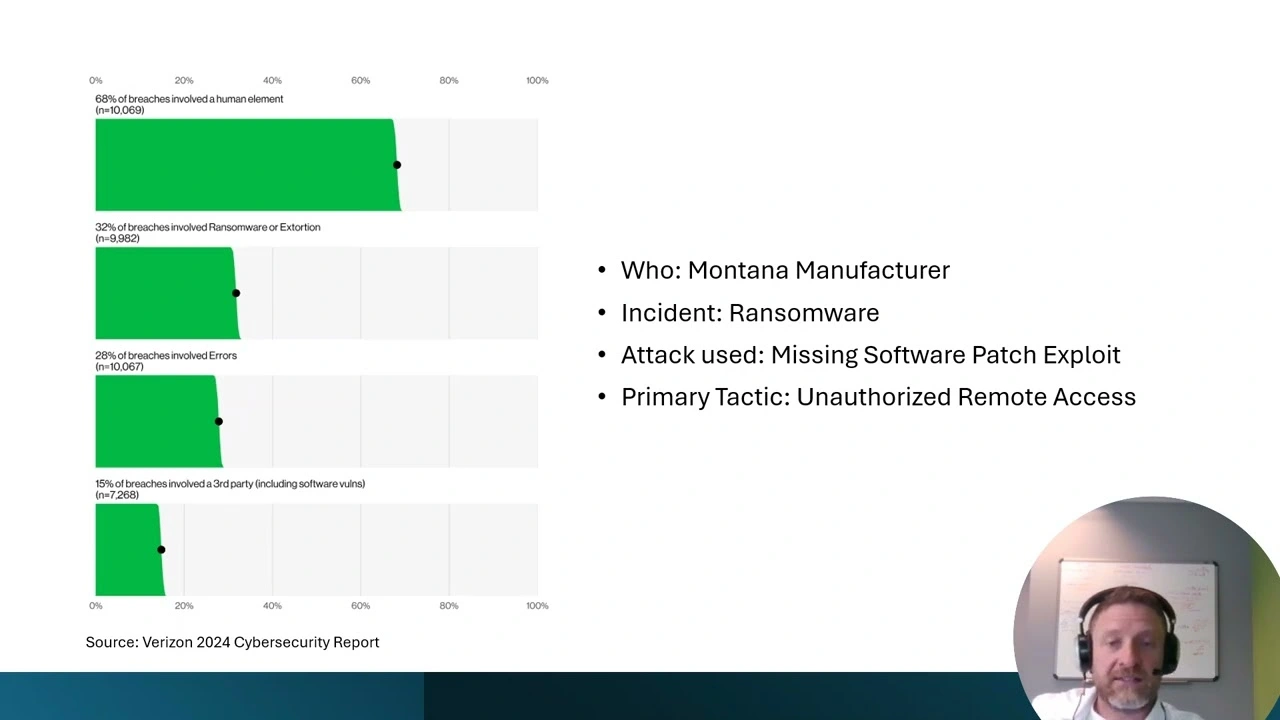The width and height of the screenshot is (1280, 720).
Task: Click the bottom axis '0%' label
Action: click(96, 605)
